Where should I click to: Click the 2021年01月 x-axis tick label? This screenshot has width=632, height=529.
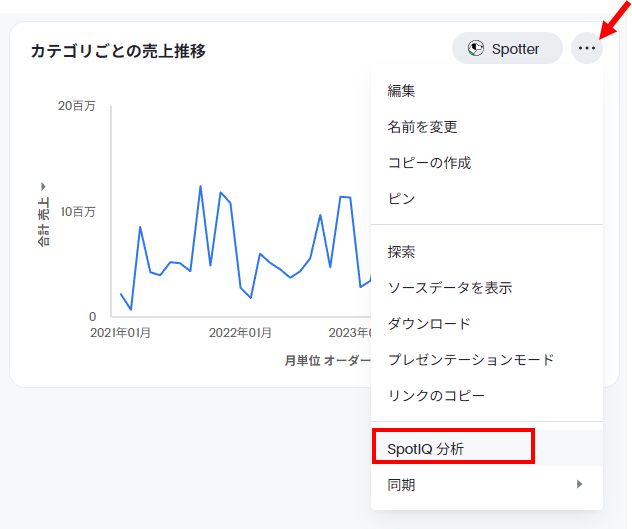coord(121,333)
